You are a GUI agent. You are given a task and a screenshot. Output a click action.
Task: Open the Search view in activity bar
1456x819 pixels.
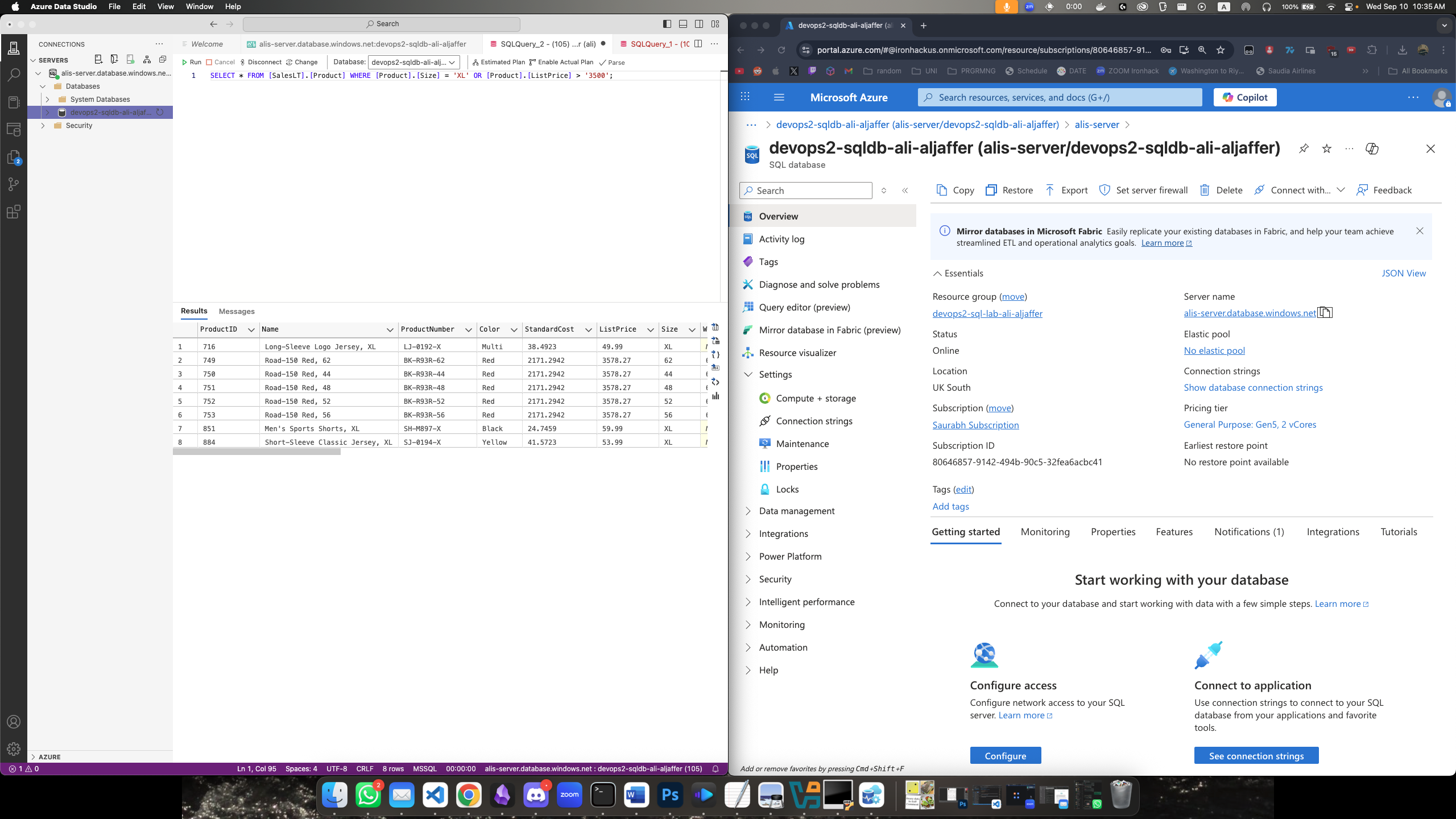[14, 75]
